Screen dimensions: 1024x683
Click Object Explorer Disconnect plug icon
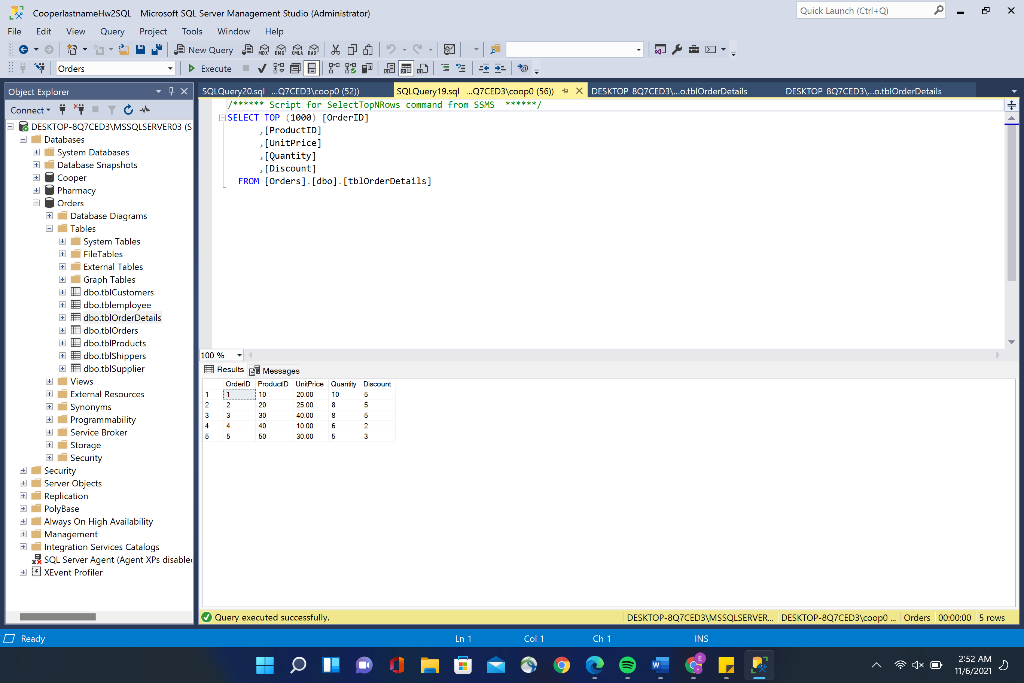(x=79, y=110)
